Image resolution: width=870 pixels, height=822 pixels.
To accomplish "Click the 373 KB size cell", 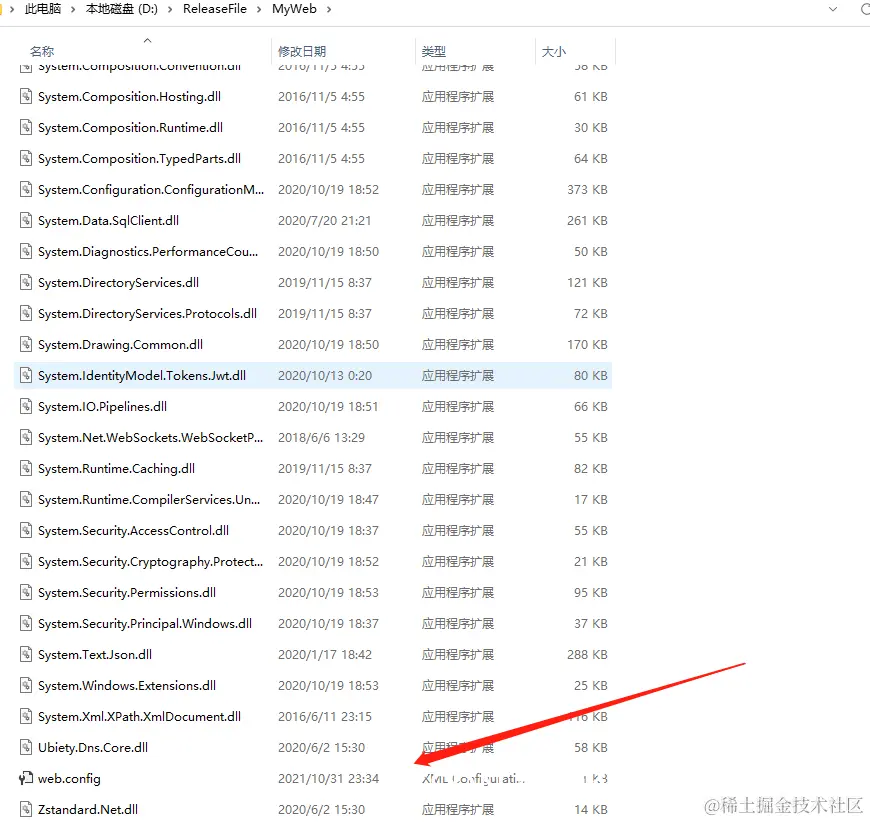I will click(587, 190).
